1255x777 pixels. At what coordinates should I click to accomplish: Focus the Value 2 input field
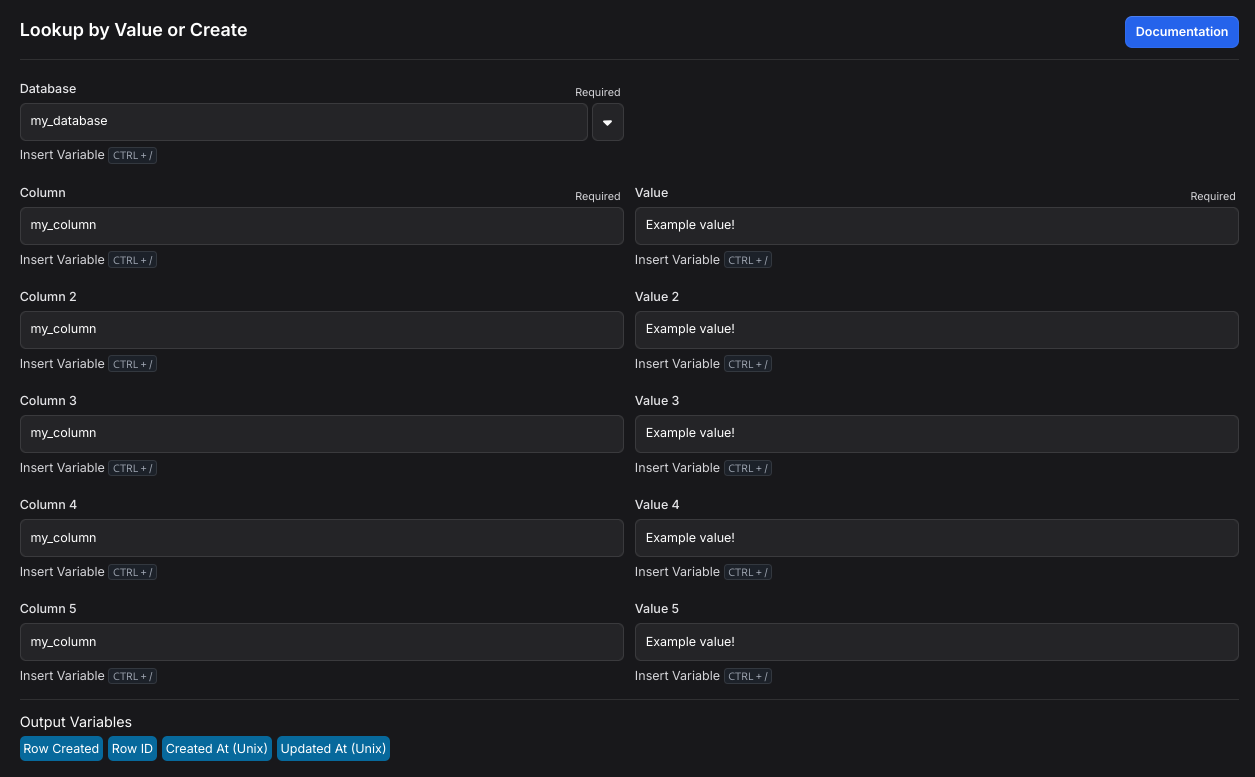coord(937,330)
